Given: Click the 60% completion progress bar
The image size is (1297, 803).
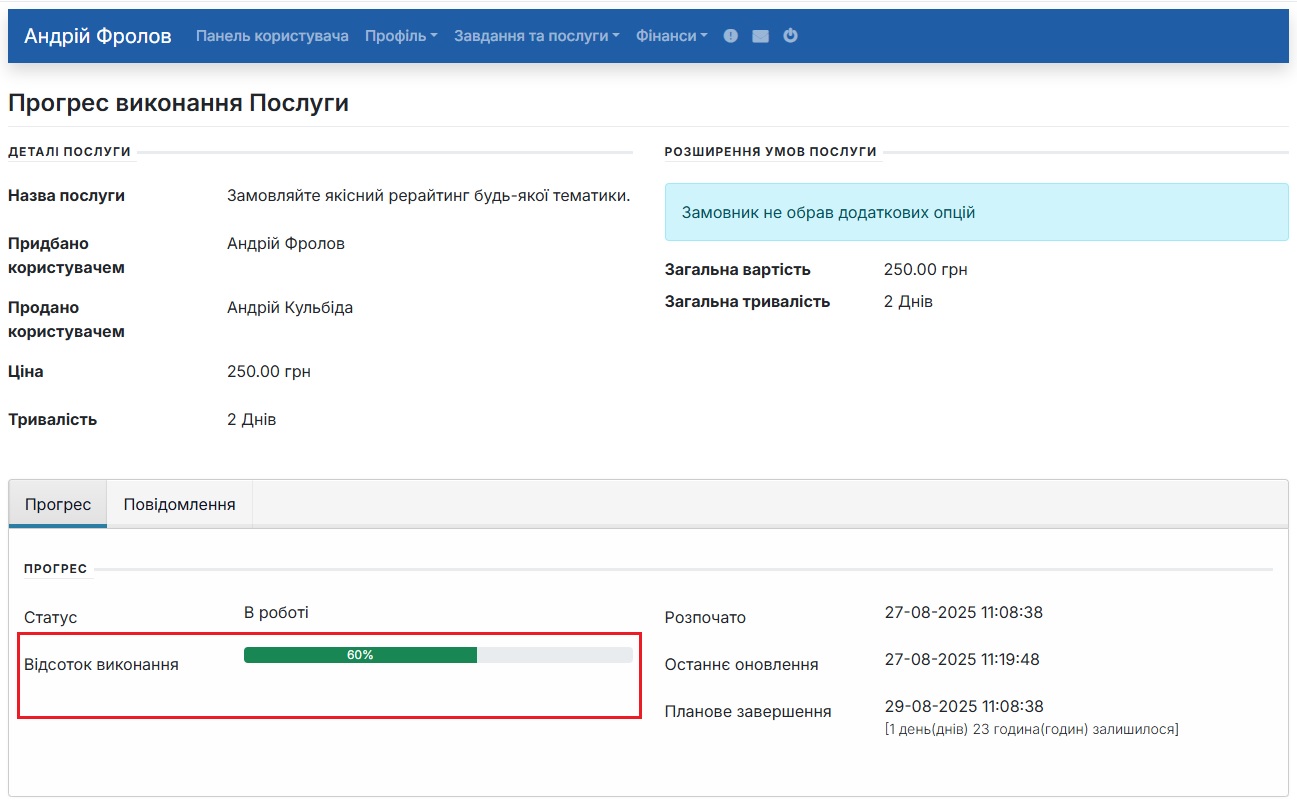Looking at the screenshot, I should pyautogui.click(x=438, y=655).
